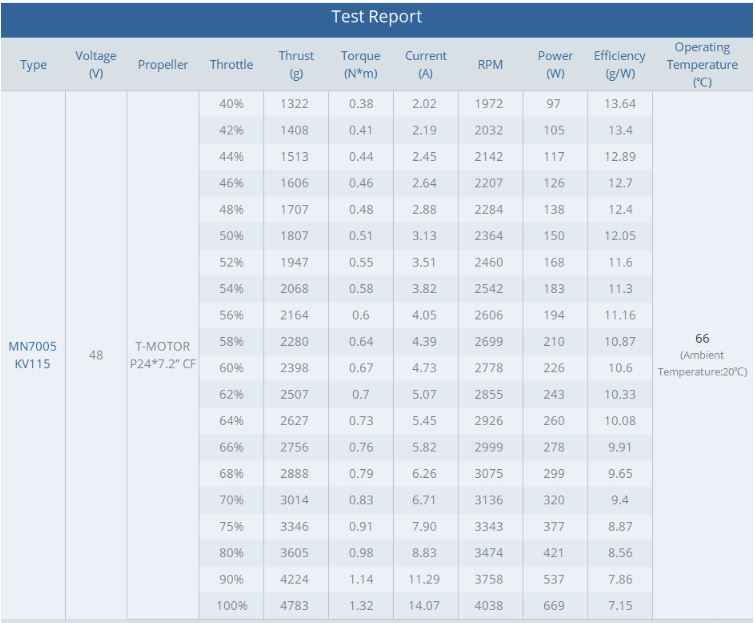The height and width of the screenshot is (623, 755).
Task: Click the Propeller column header
Action: 163,65
